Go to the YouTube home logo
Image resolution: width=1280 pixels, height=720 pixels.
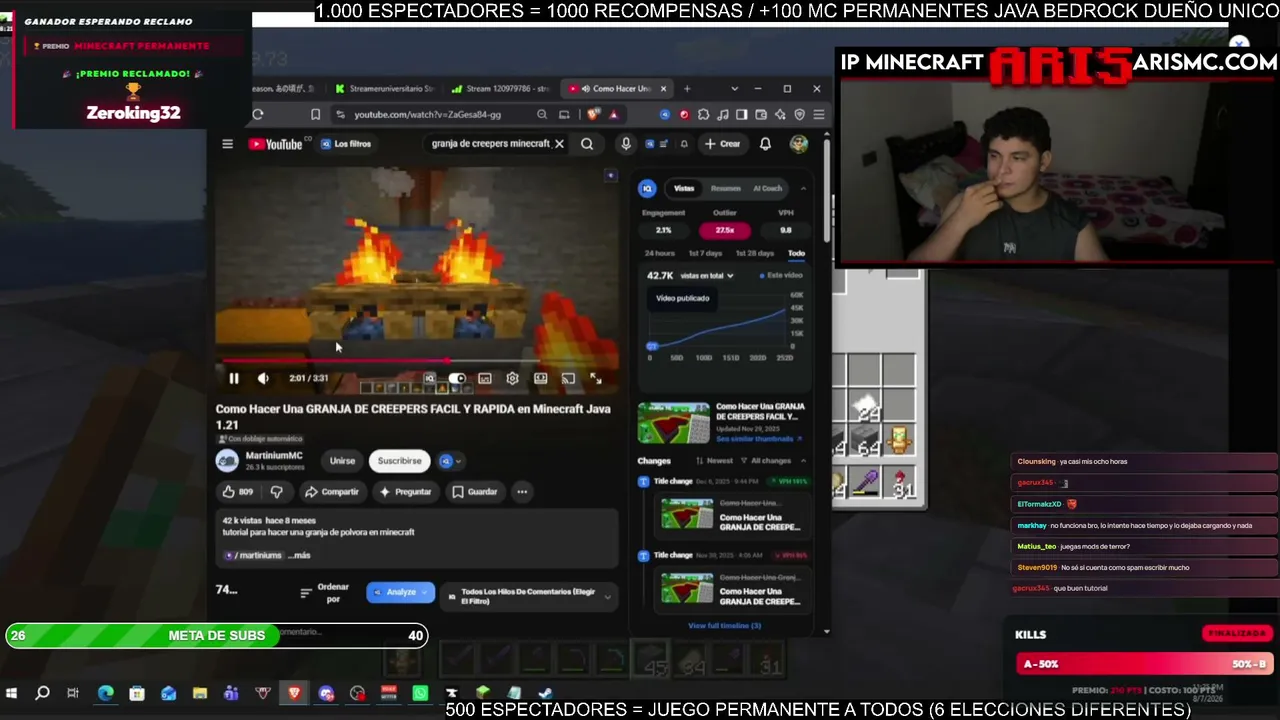point(276,144)
